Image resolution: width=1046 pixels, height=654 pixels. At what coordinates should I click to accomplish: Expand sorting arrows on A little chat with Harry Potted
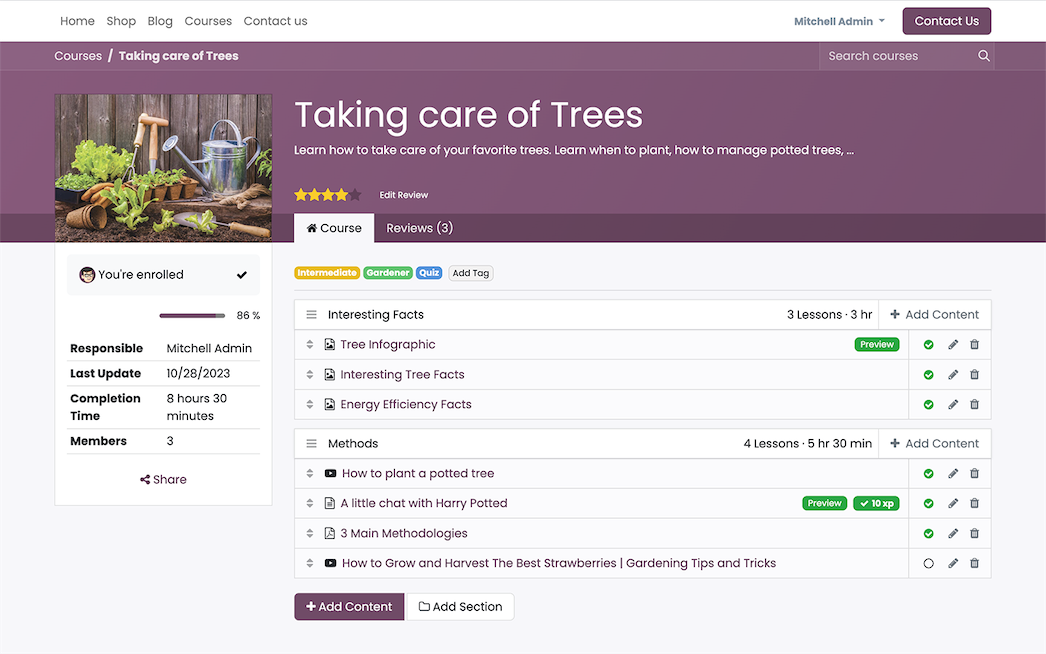pos(309,503)
